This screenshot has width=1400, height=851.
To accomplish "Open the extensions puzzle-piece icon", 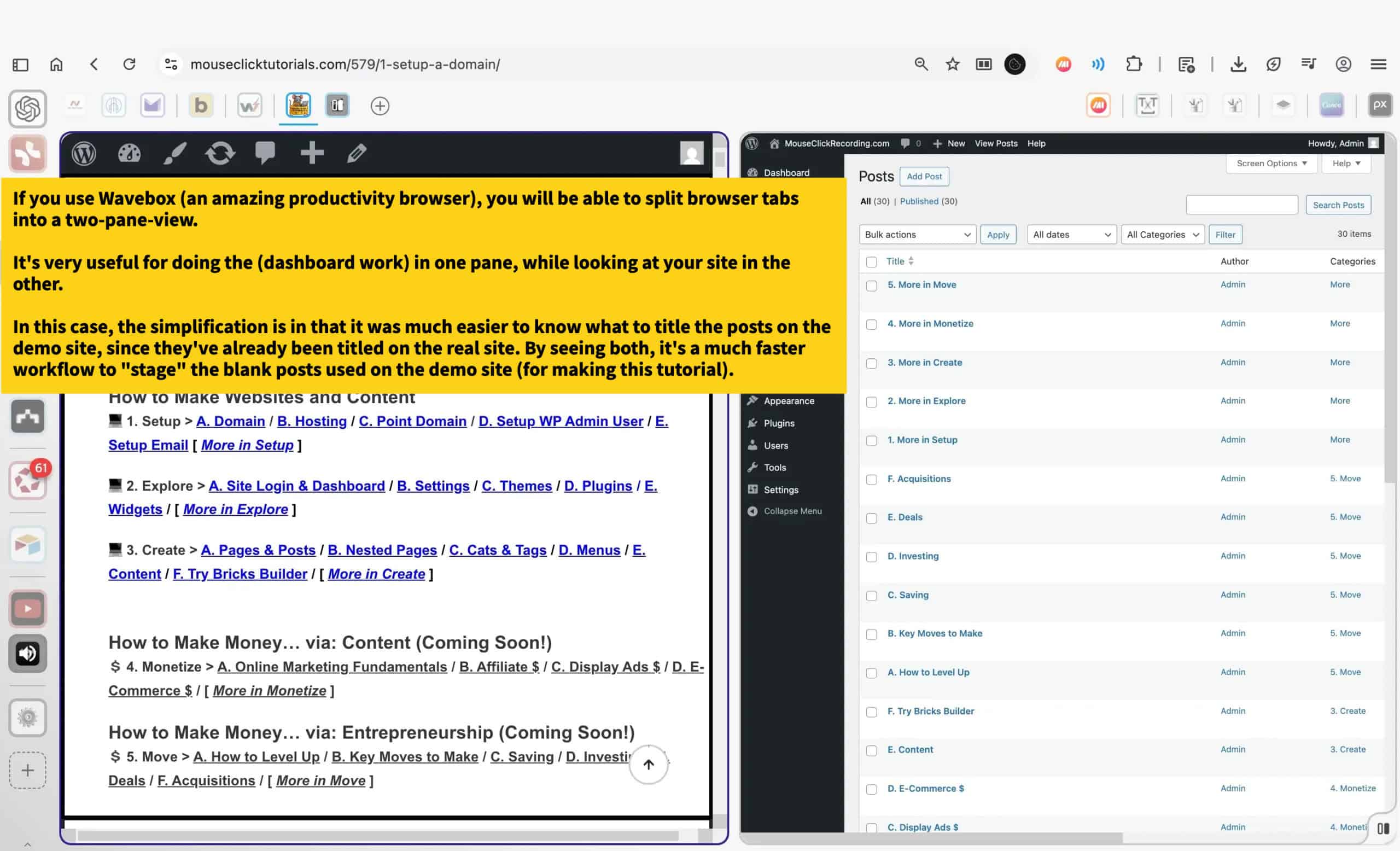I will tap(1134, 64).
